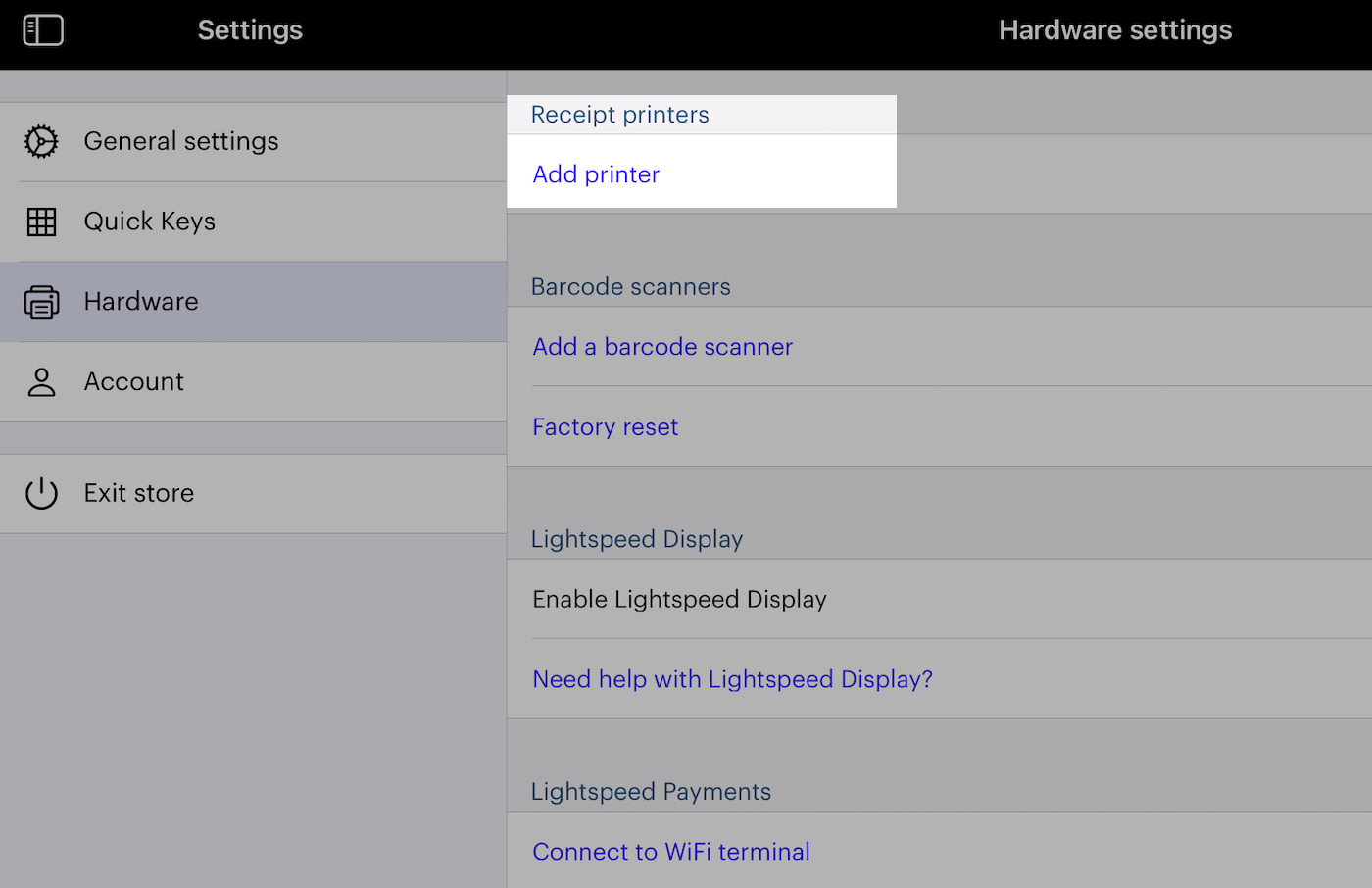
Task: Click the Hardware printer icon
Action: tap(41, 302)
